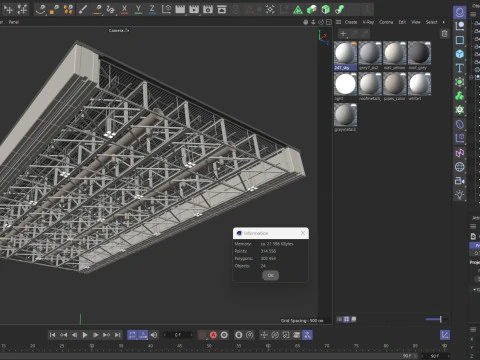Add new material with plus button
Image resolution: width=480 pixels, height=360 pixels.
coord(343,33)
